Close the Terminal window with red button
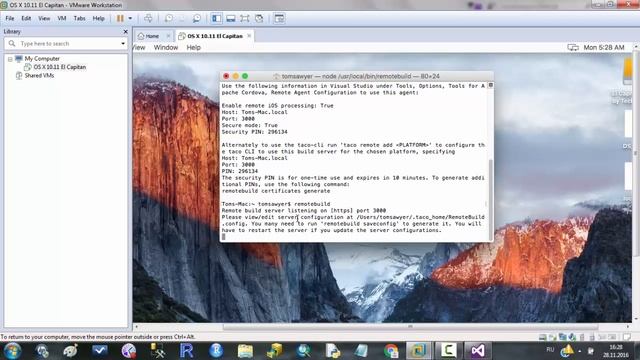 tap(226, 76)
